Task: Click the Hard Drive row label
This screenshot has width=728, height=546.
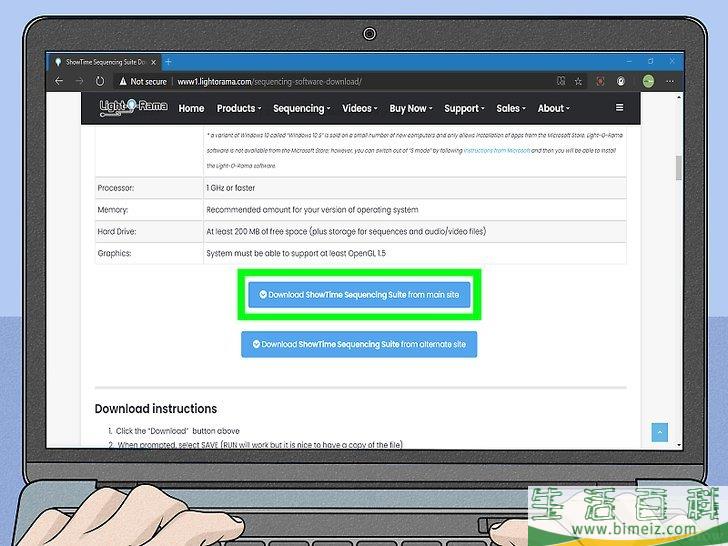Action: tap(117, 231)
